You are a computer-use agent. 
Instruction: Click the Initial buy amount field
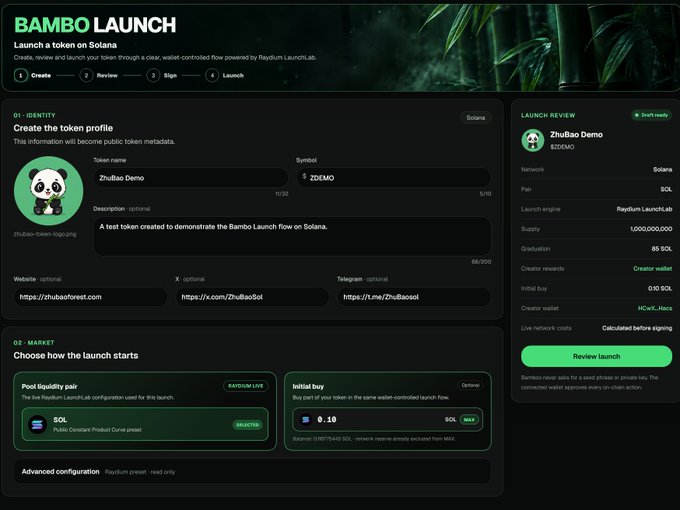(x=387, y=419)
